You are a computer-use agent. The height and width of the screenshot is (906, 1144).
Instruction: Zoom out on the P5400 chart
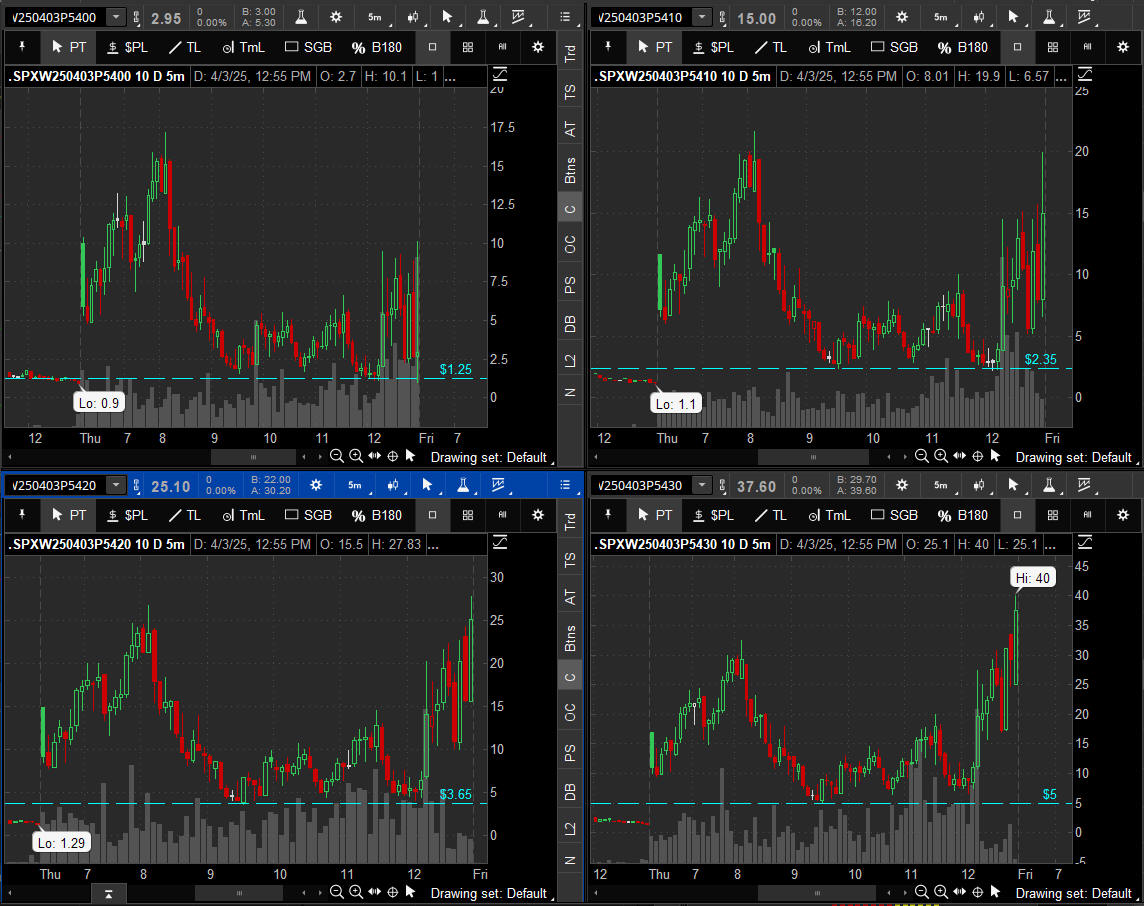pyautogui.click(x=337, y=456)
